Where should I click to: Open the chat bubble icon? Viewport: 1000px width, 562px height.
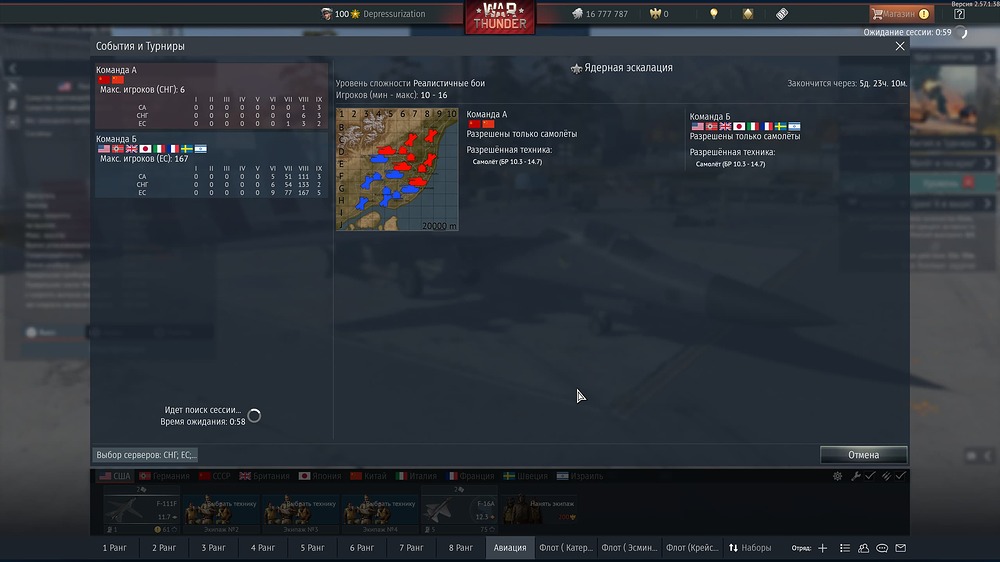click(882, 548)
